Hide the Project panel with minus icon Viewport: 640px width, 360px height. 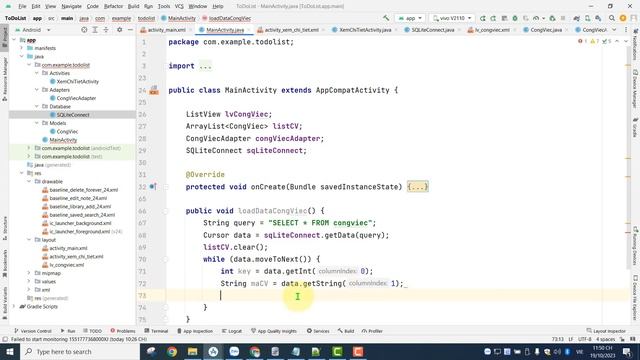click(x=130, y=30)
